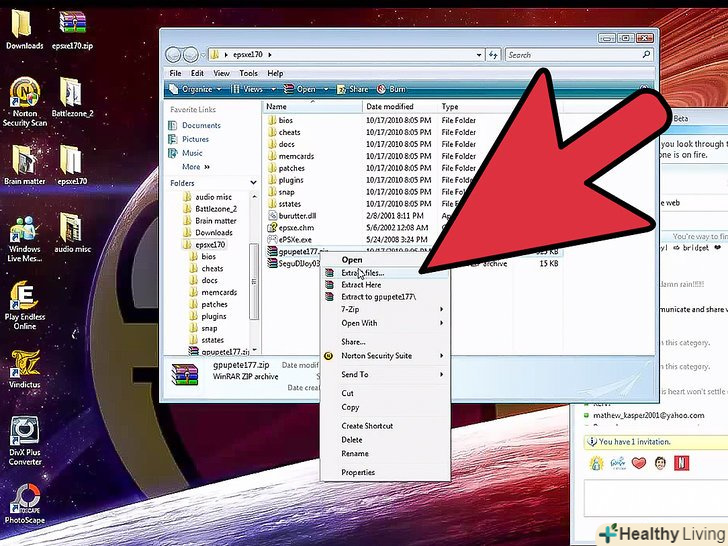Expand More favorite links
The width and height of the screenshot is (728, 546).
click(x=196, y=167)
